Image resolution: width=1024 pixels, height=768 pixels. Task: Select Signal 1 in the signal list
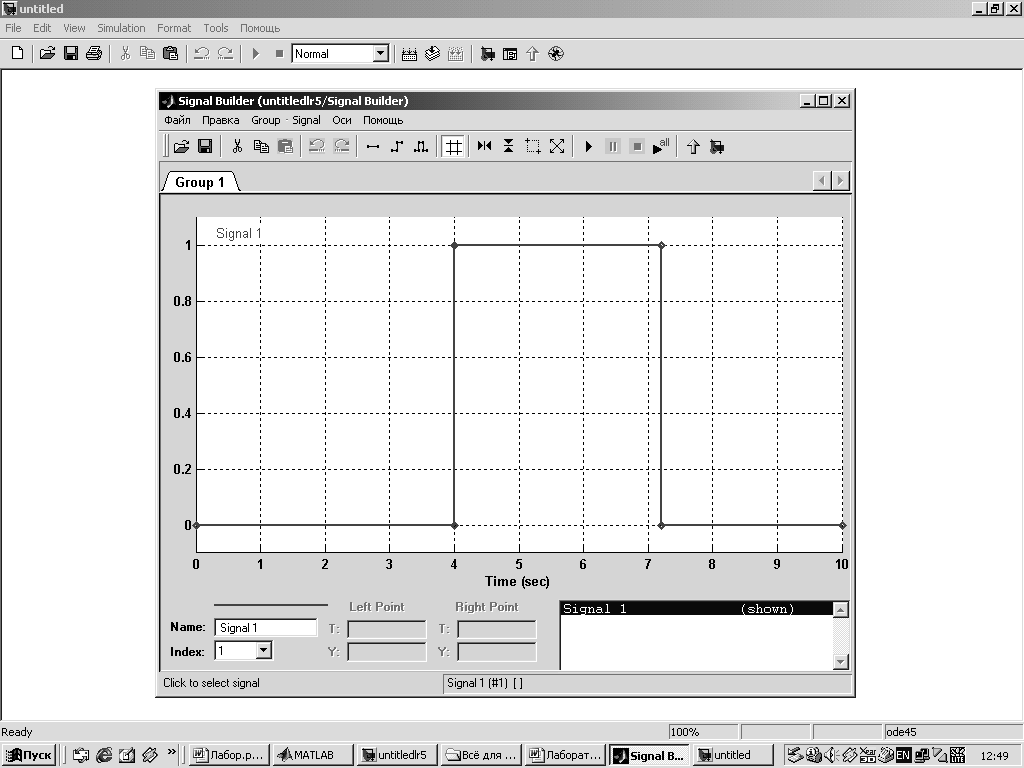pos(697,609)
